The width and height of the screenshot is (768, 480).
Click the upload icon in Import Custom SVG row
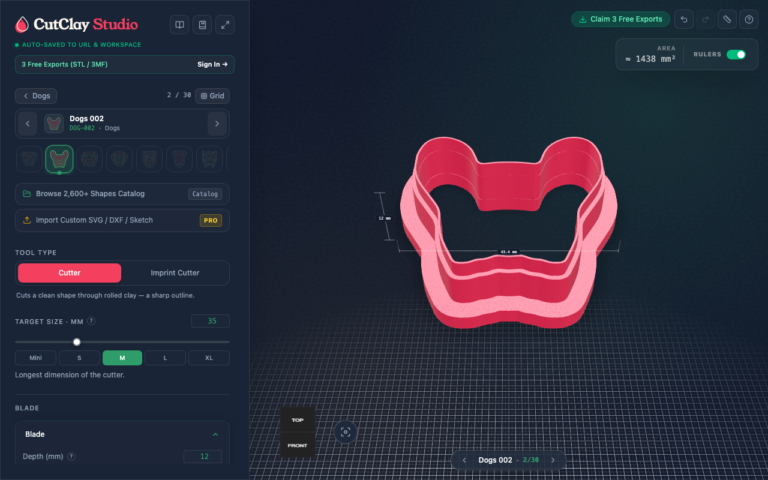(x=27, y=220)
